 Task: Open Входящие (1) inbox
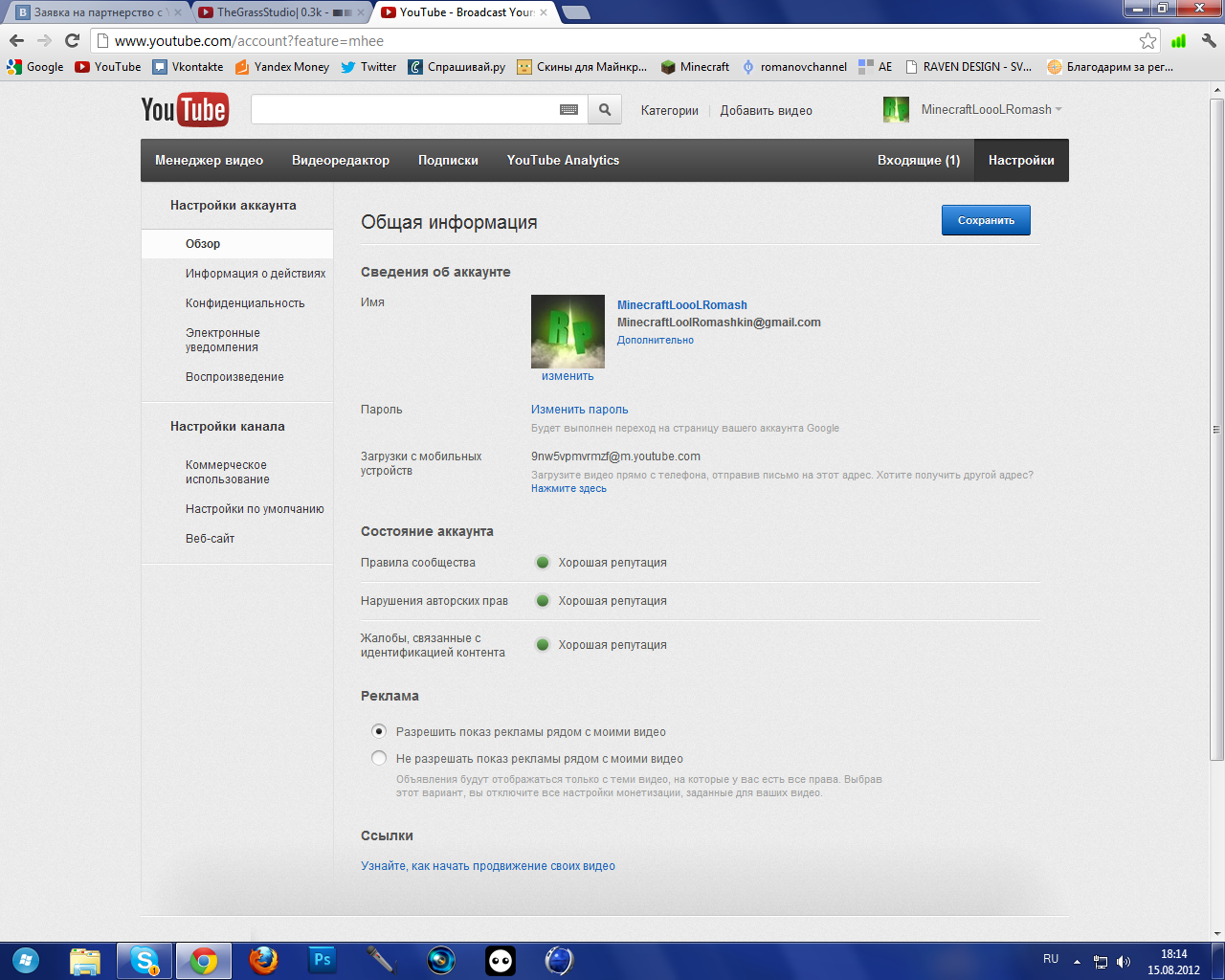pos(919,161)
